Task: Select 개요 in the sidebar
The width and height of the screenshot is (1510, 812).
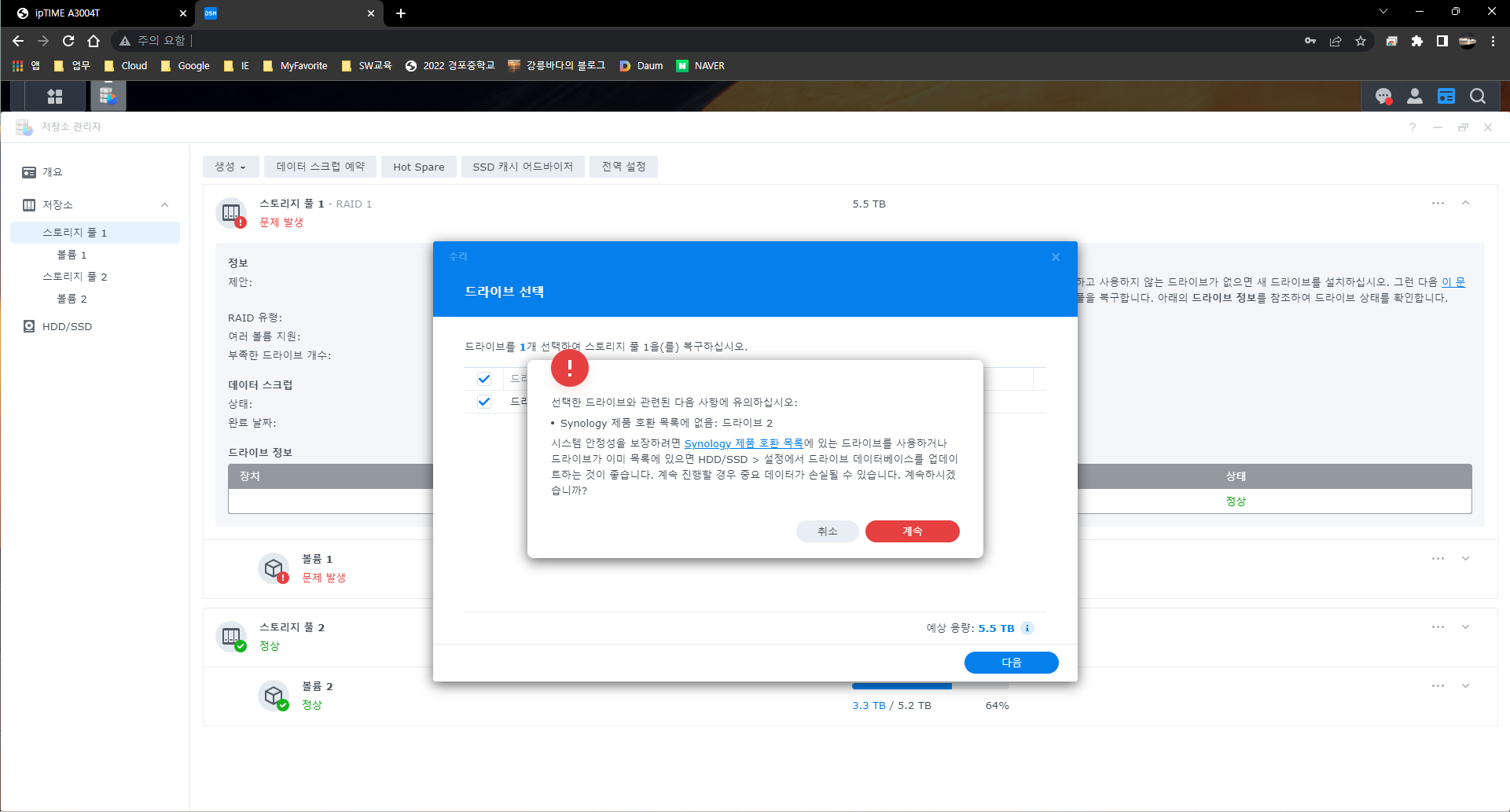Action: [x=52, y=172]
